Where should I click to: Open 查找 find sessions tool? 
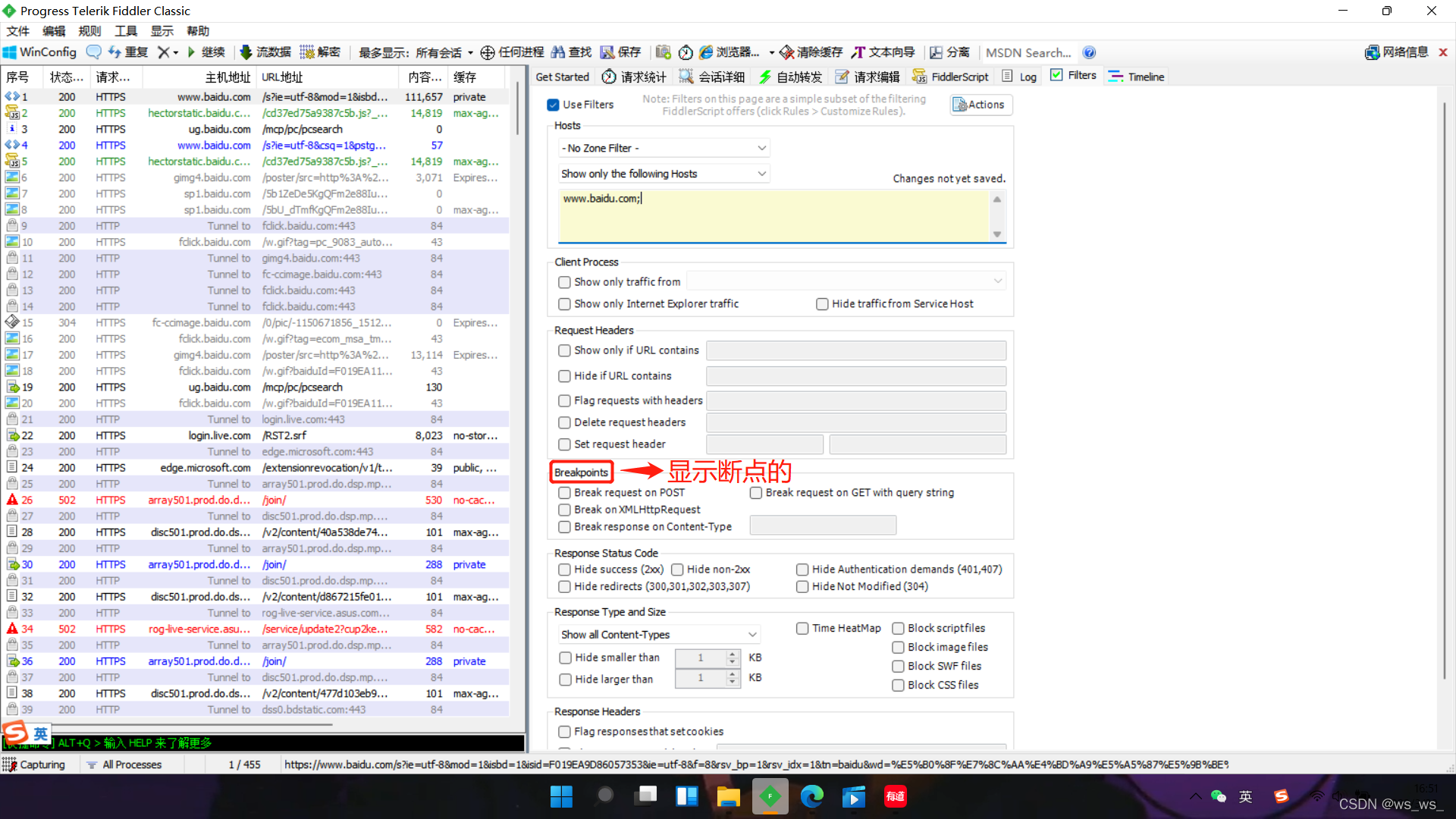click(x=571, y=52)
